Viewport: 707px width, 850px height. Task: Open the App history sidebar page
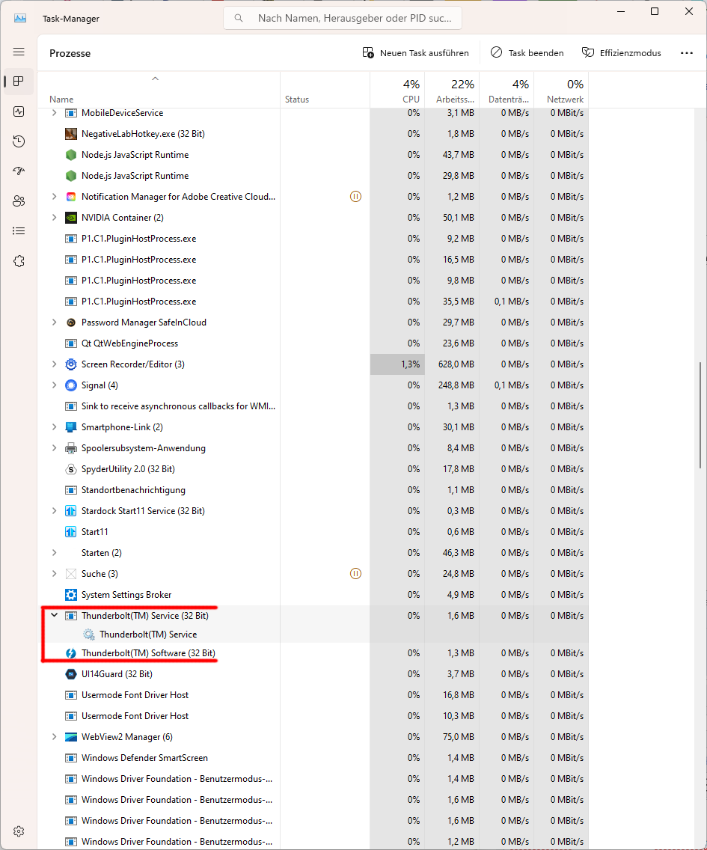pyautogui.click(x=18, y=141)
